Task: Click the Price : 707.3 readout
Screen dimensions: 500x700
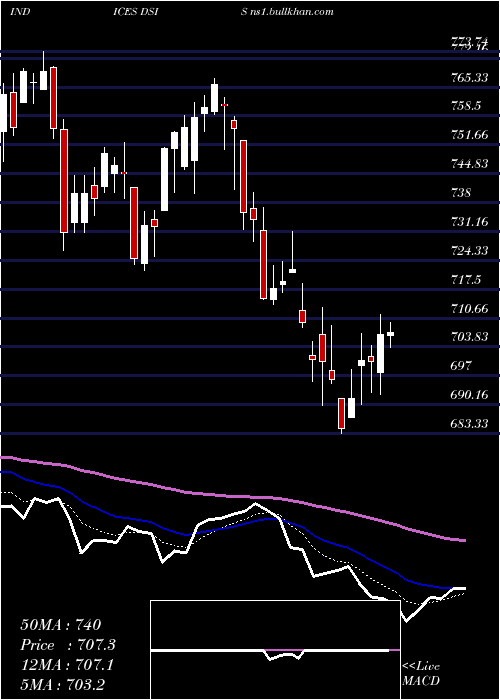Action: pos(68,645)
